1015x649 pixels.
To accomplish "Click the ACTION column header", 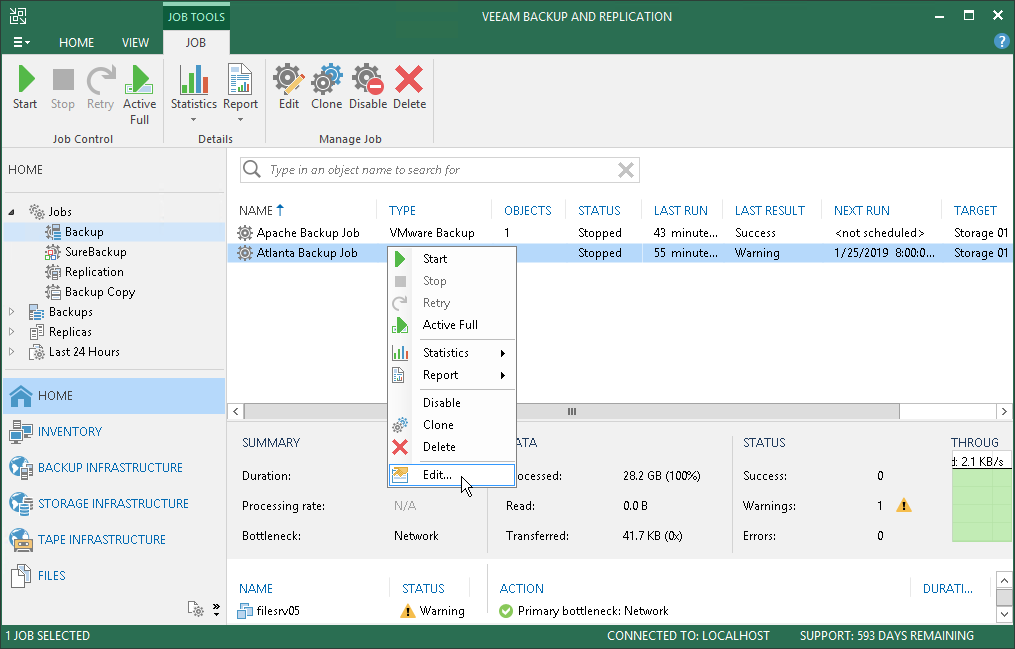I will [522, 588].
